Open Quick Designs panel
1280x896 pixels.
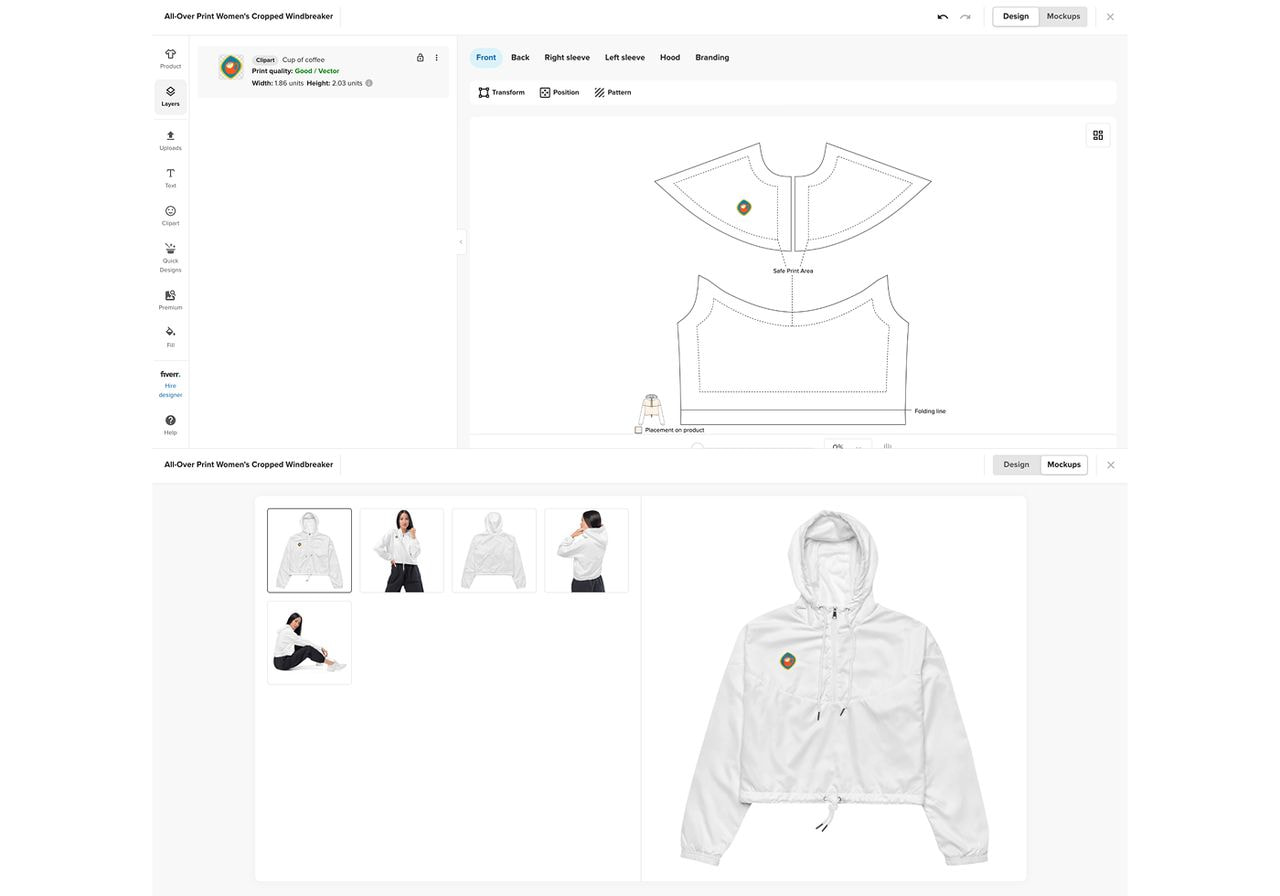tap(170, 258)
